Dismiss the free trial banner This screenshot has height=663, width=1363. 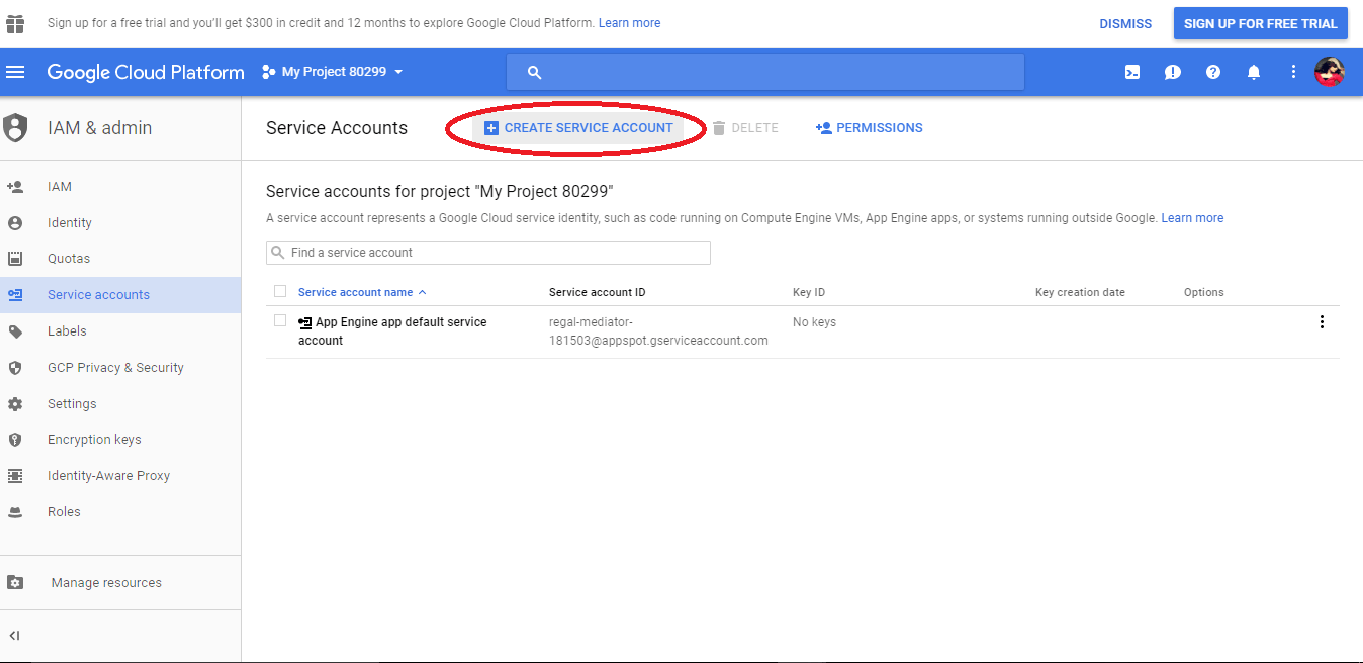tap(1126, 24)
